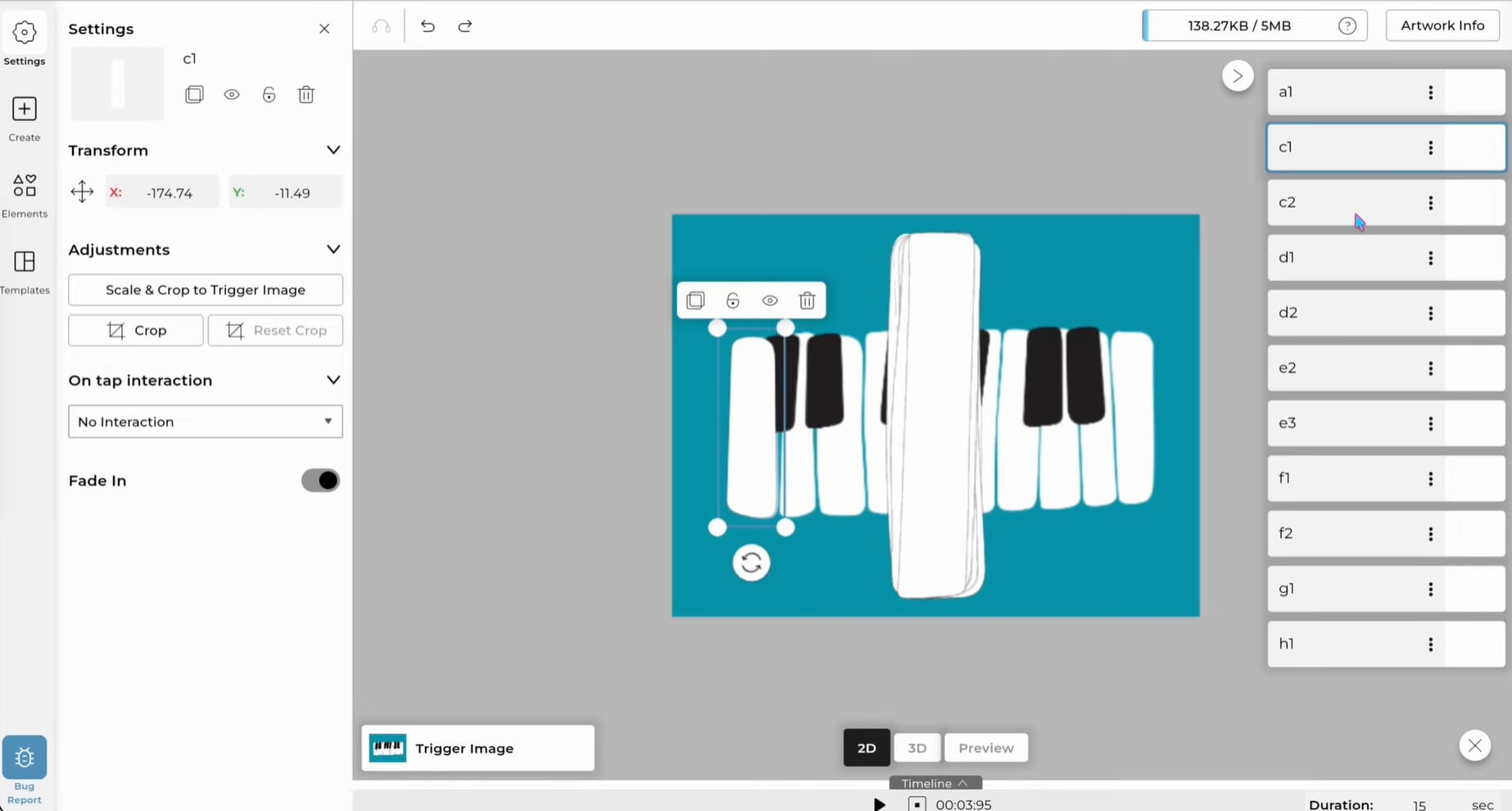1512x811 pixels.
Task: Select the f1 layer
Action: pos(1386,478)
